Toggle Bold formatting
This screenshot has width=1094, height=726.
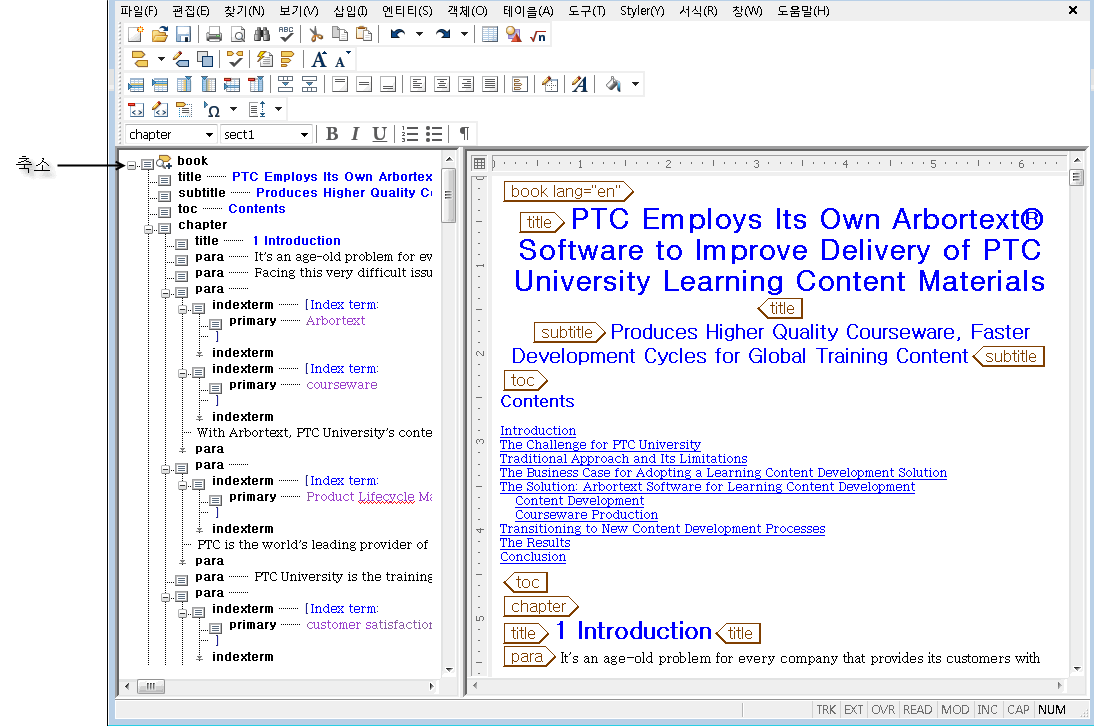(x=332, y=134)
